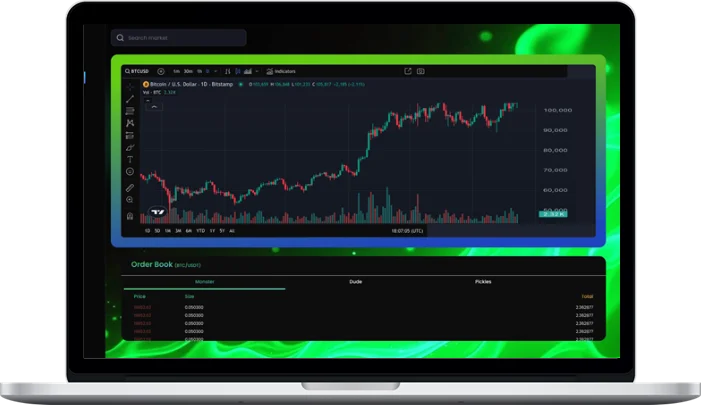The image size is (701, 405).
Task: Click the add symbol plus icon
Action: click(x=163, y=71)
